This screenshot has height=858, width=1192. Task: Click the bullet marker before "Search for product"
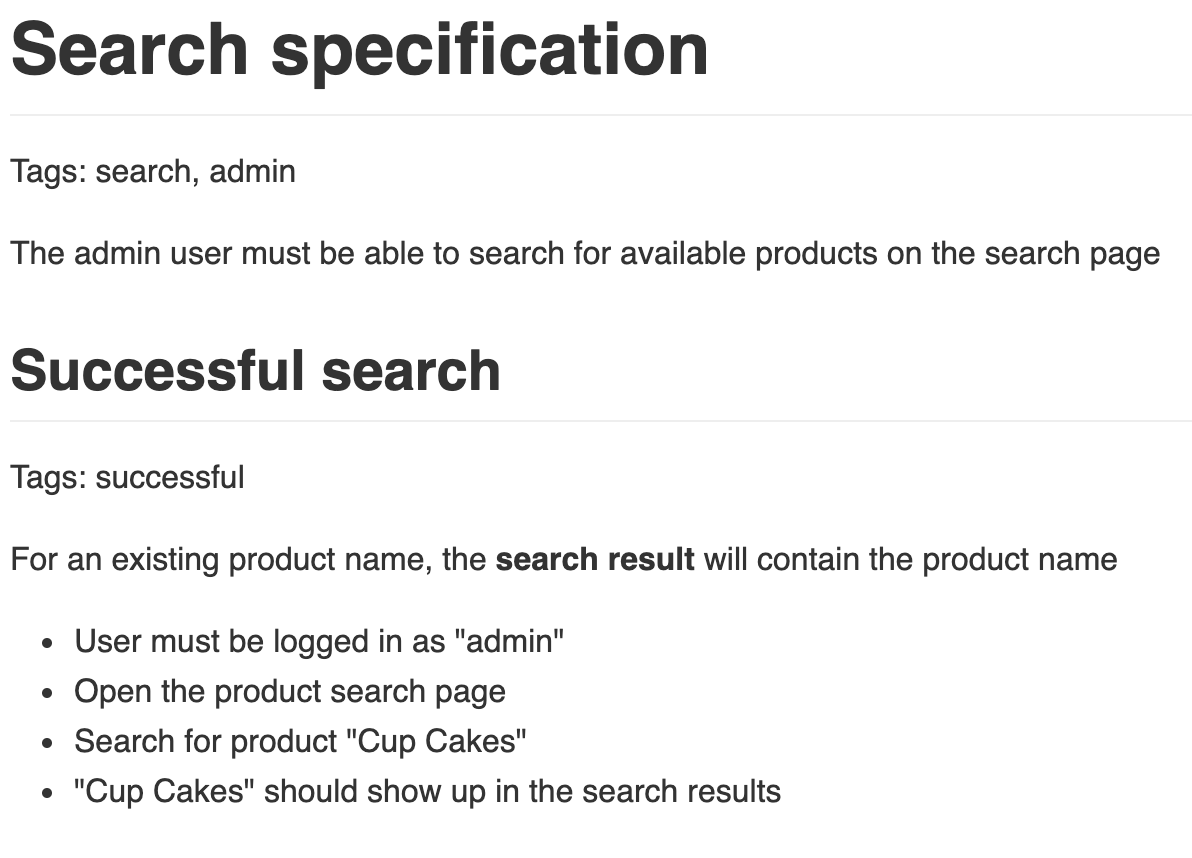(x=48, y=743)
